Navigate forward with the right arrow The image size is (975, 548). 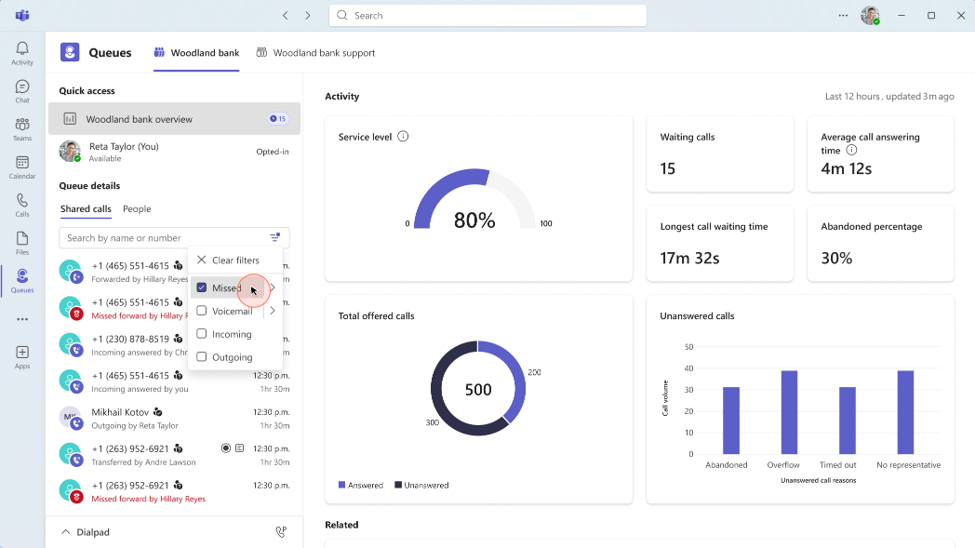tap(308, 16)
